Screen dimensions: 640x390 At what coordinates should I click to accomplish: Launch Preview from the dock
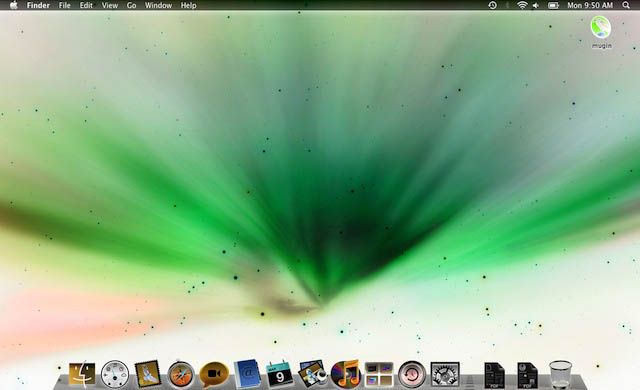(x=313, y=373)
